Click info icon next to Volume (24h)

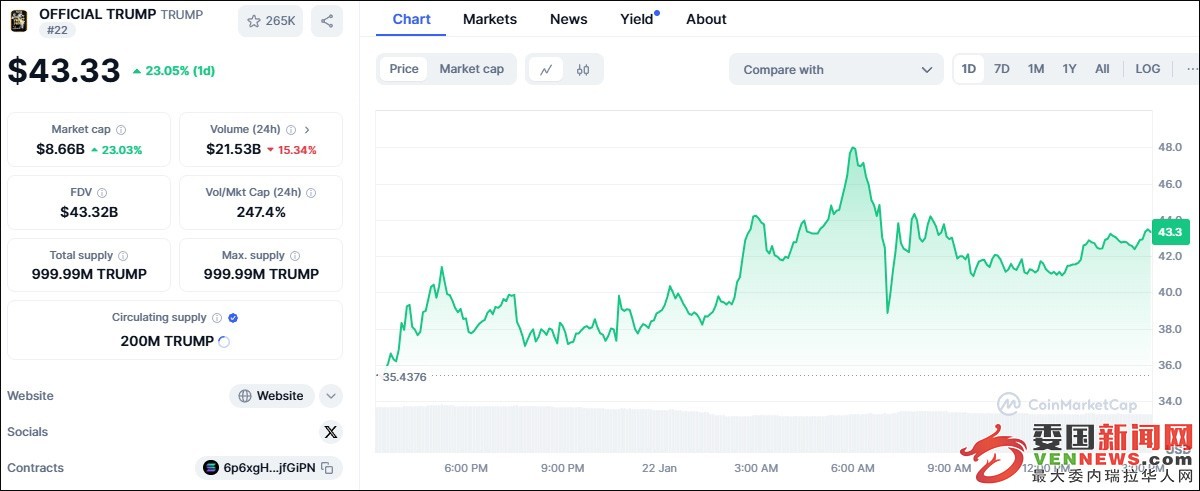[x=291, y=130]
